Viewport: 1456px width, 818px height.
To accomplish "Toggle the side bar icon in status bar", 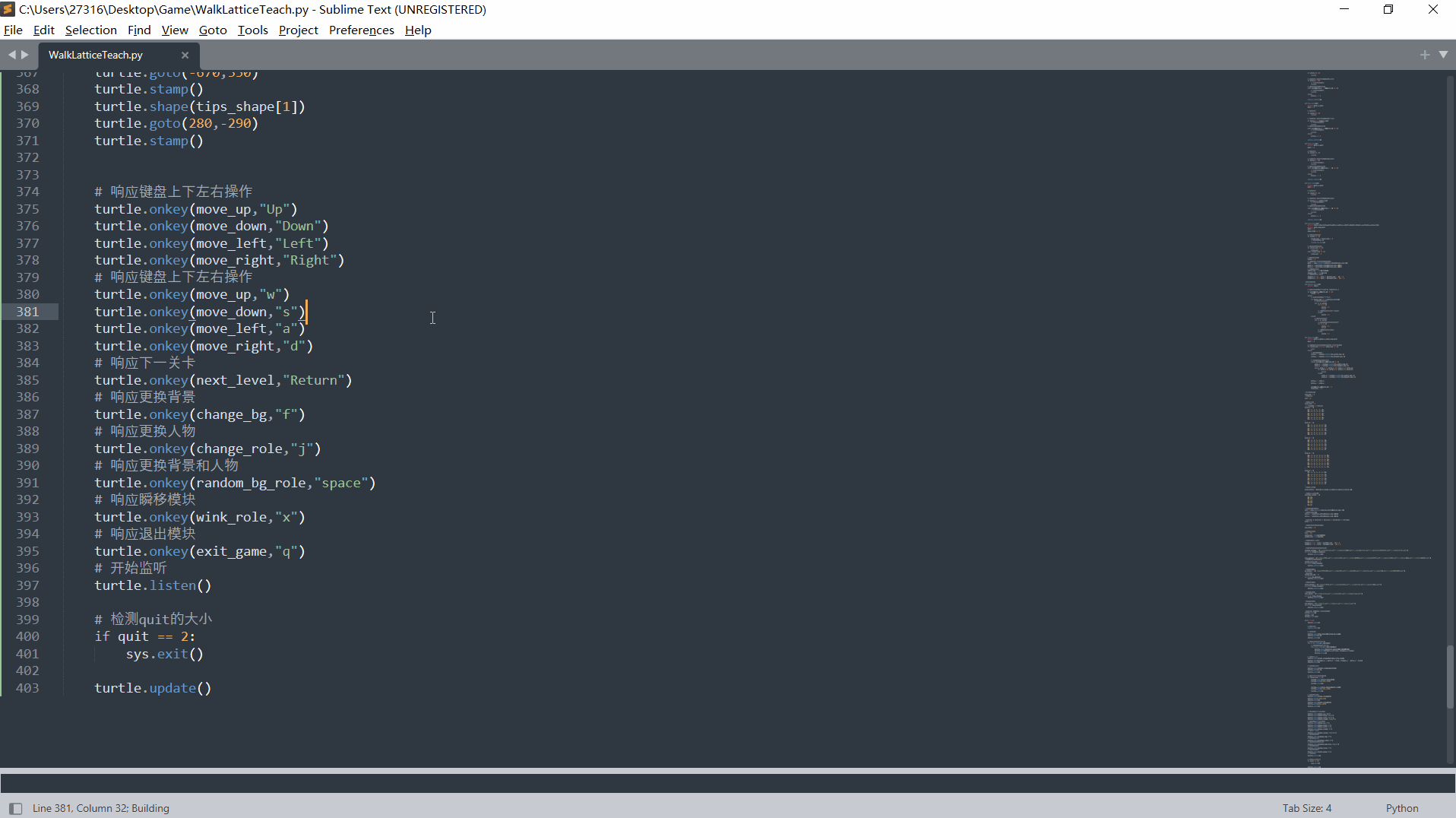I will pyautogui.click(x=15, y=808).
